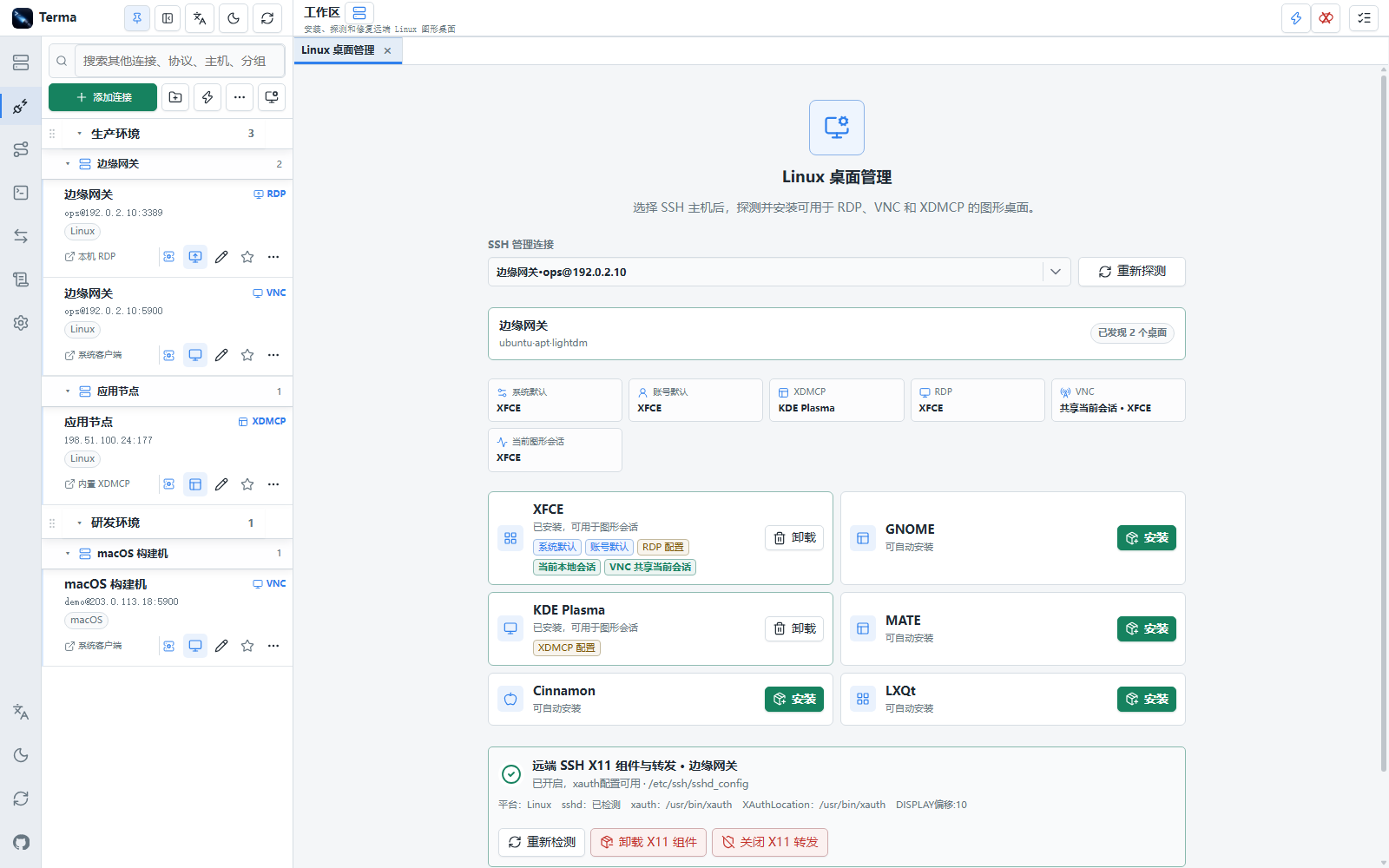The width and height of the screenshot is (1389, 868).
Task: Click the X11 重新检测 button
Action: click(x=542, y=842)
